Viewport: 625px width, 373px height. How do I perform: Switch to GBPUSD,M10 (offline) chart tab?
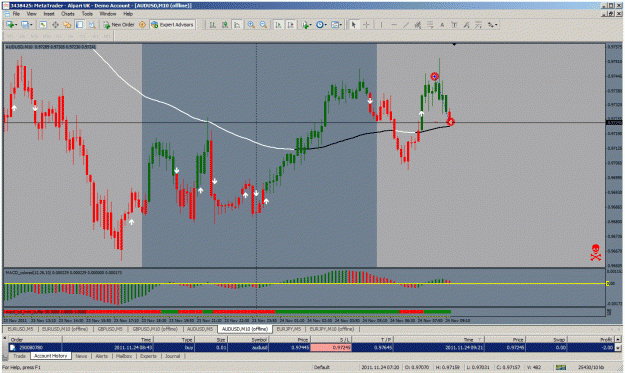coord(155,329)
